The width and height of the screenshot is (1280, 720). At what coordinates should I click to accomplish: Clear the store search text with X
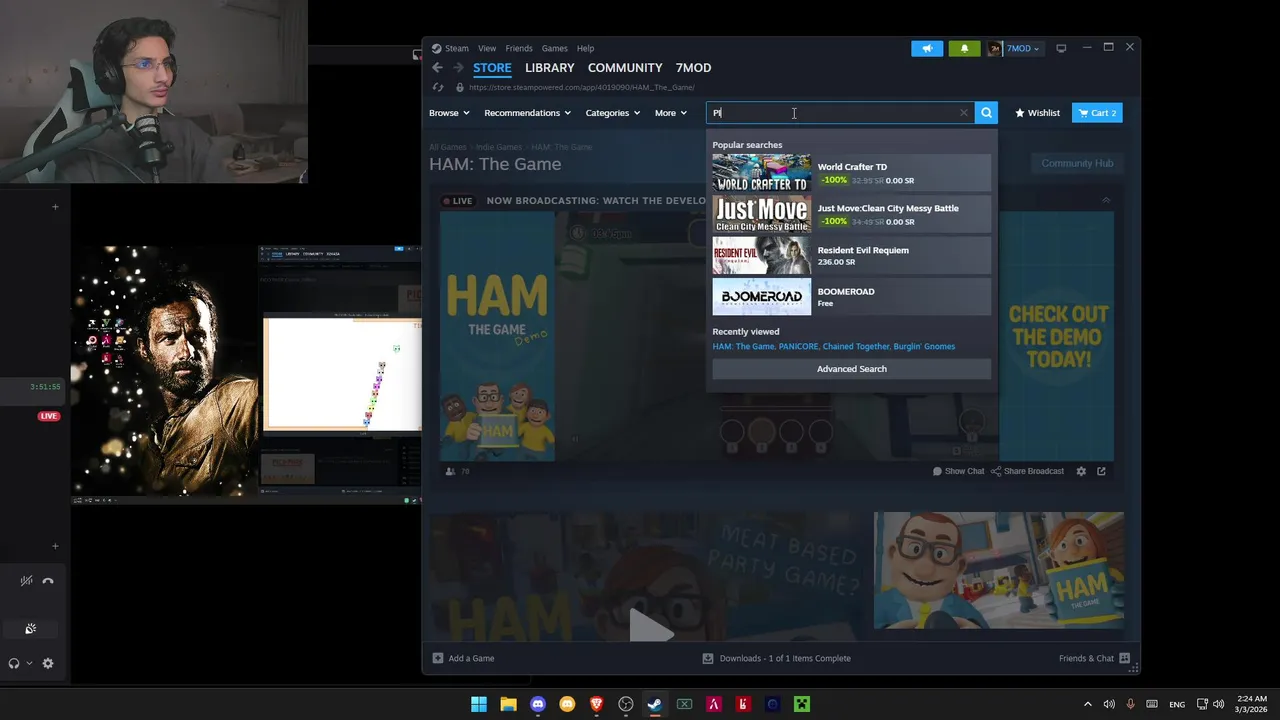pos(964,113)
